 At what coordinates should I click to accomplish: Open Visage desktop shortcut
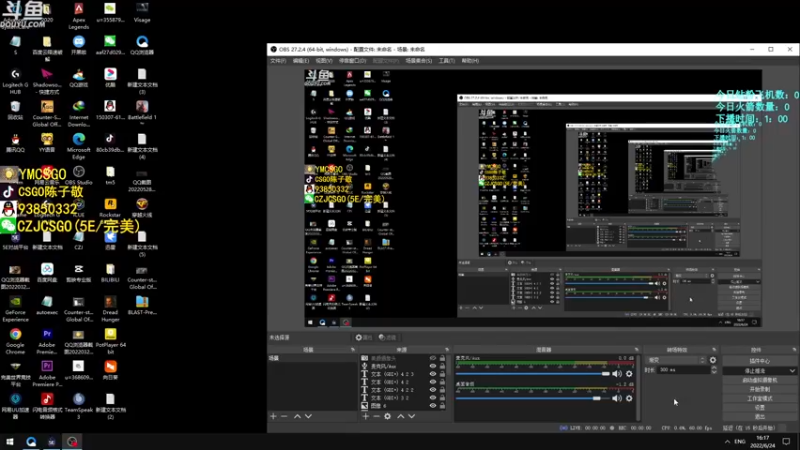pos(142,13)
